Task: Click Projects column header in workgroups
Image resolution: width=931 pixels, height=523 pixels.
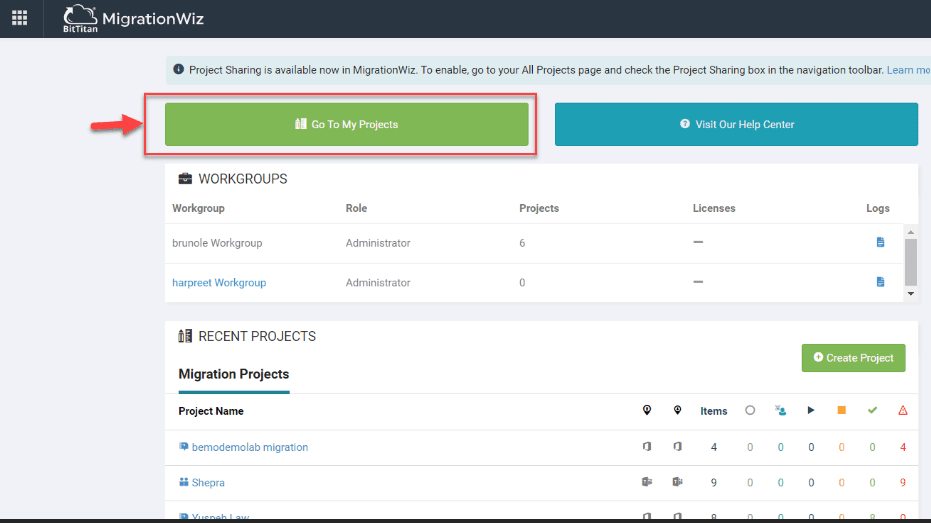Action: [539, 208]
